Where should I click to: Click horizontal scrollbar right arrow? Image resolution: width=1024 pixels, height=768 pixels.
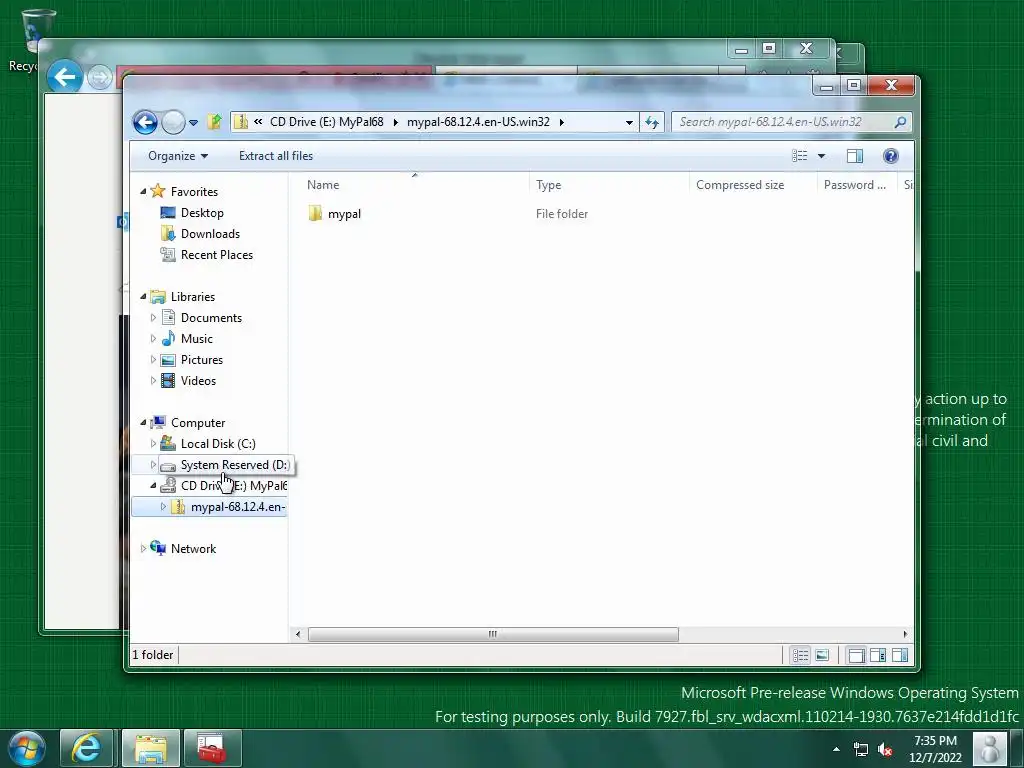(x=904, y=634)
